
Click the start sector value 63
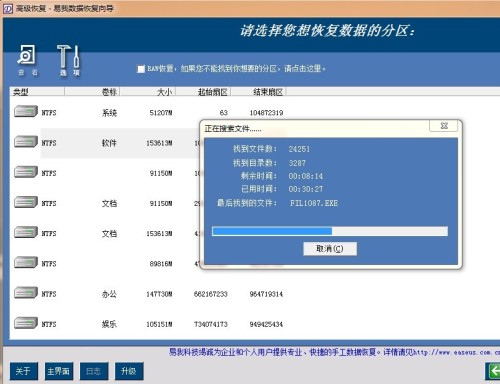(x=224, y=113)
